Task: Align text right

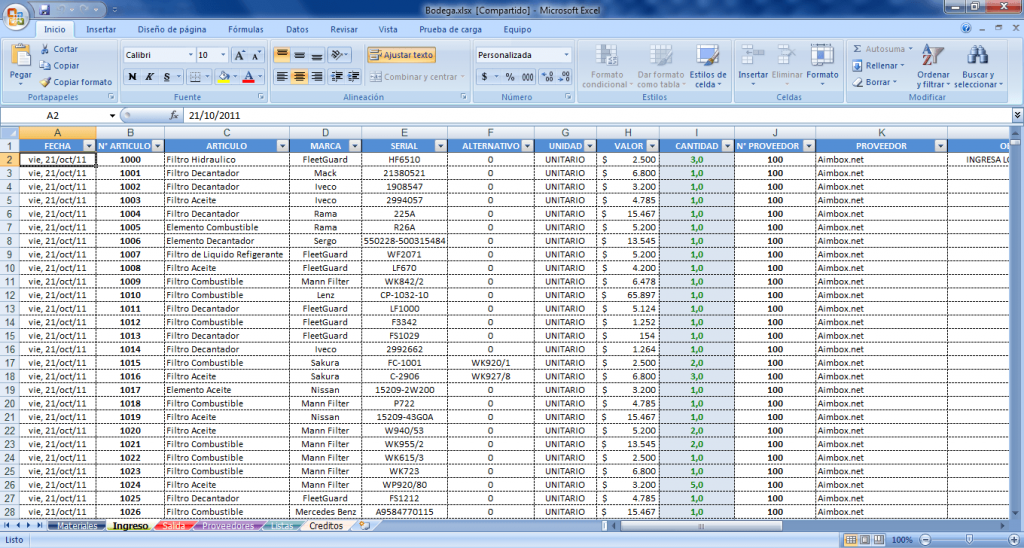Action: [x=317, y=76]
